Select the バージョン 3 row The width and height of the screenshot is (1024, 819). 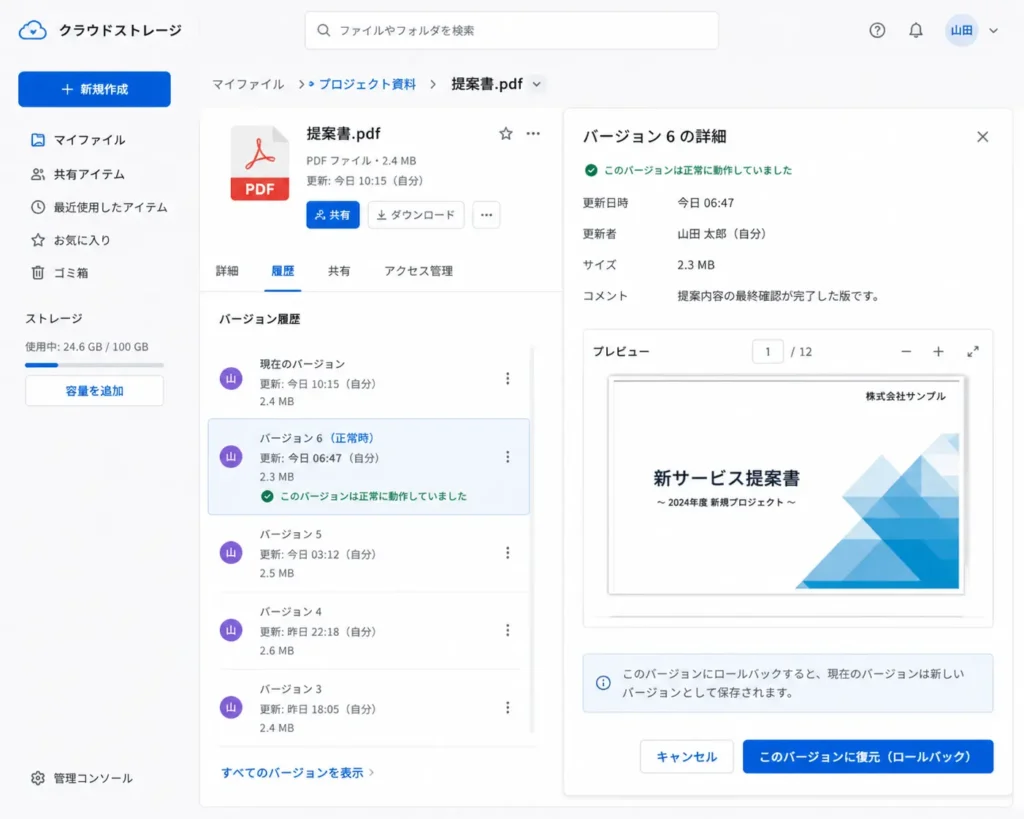coord(369,708)
